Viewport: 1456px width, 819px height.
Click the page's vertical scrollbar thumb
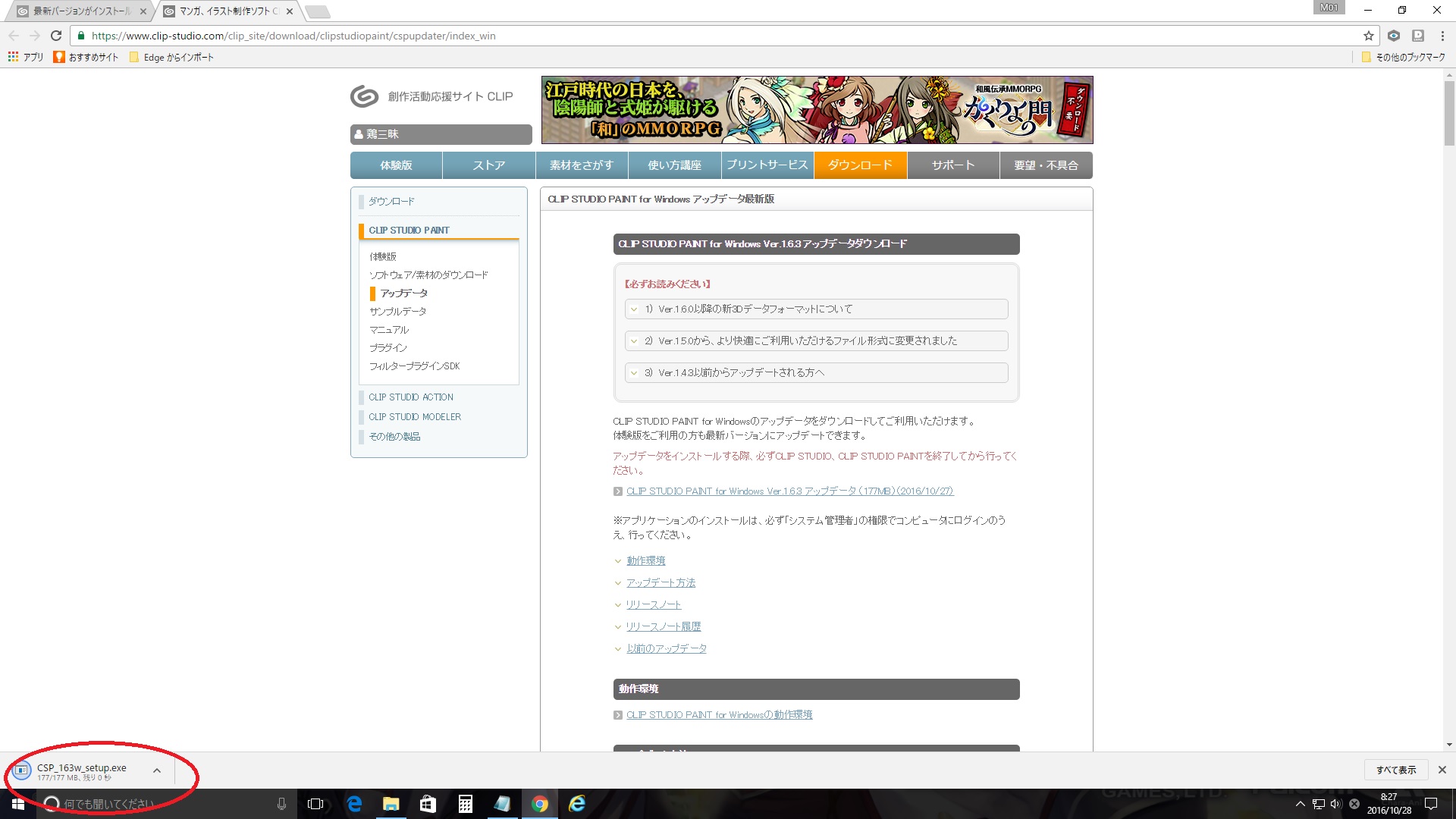(1449, 112)
